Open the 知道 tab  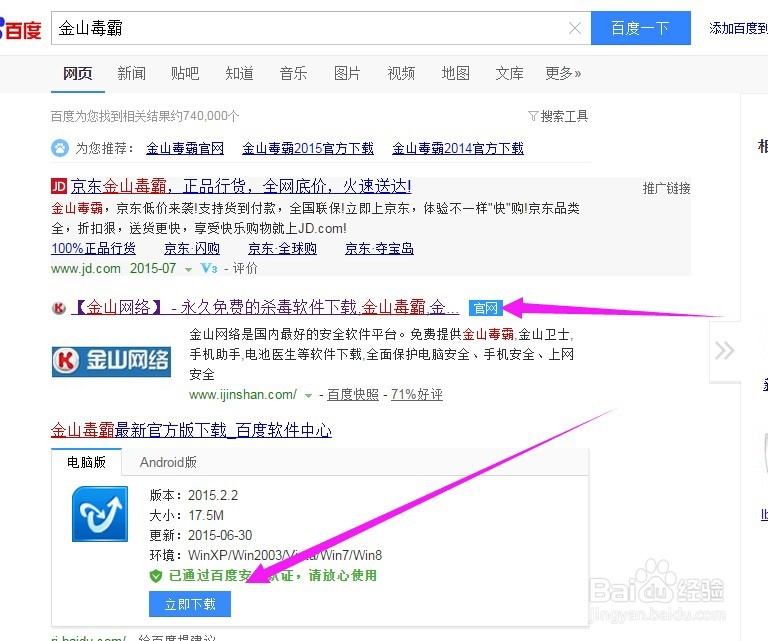tap(239, 73)
